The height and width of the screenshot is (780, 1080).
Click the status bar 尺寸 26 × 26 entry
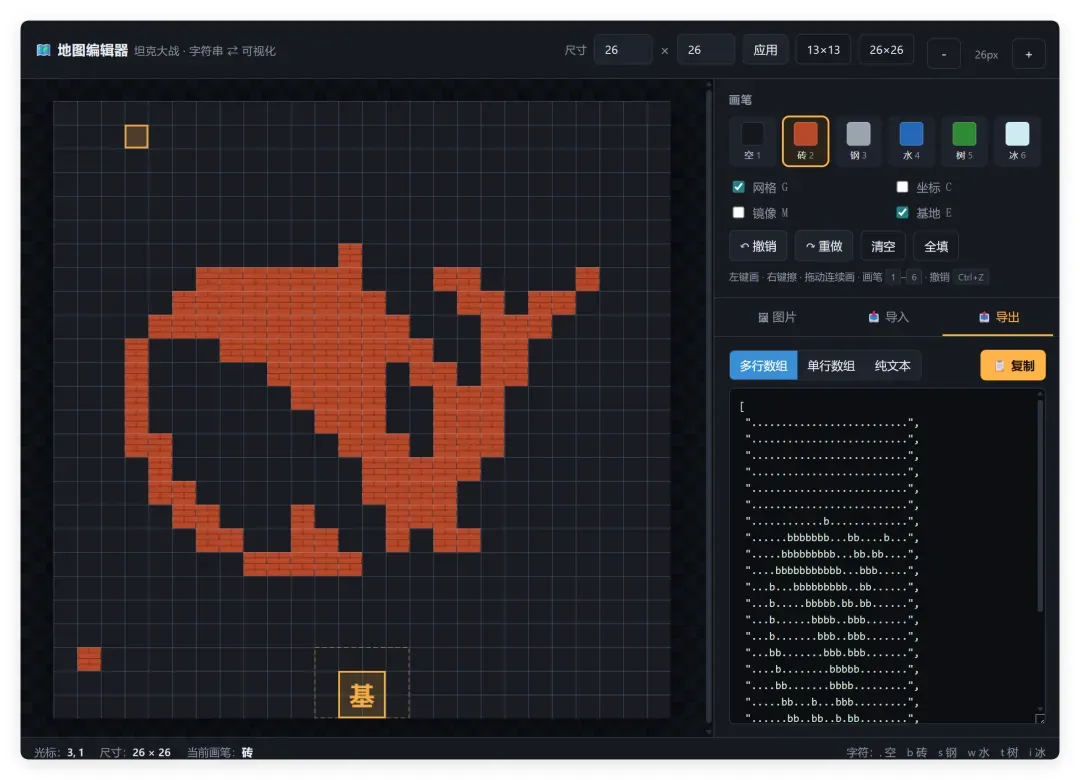135,752
